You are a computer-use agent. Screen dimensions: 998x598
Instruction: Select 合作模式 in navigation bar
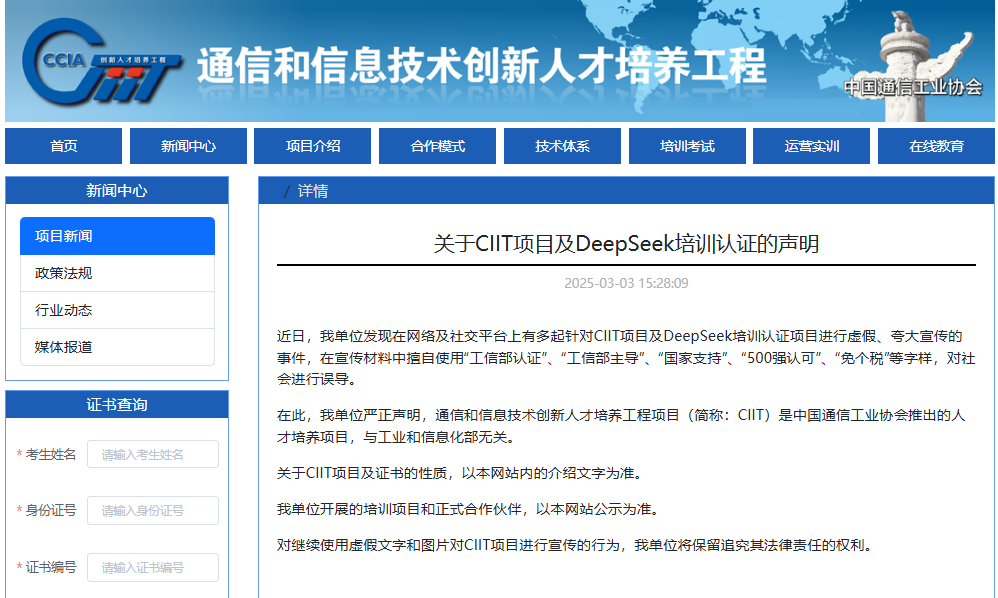coord(438,146)
